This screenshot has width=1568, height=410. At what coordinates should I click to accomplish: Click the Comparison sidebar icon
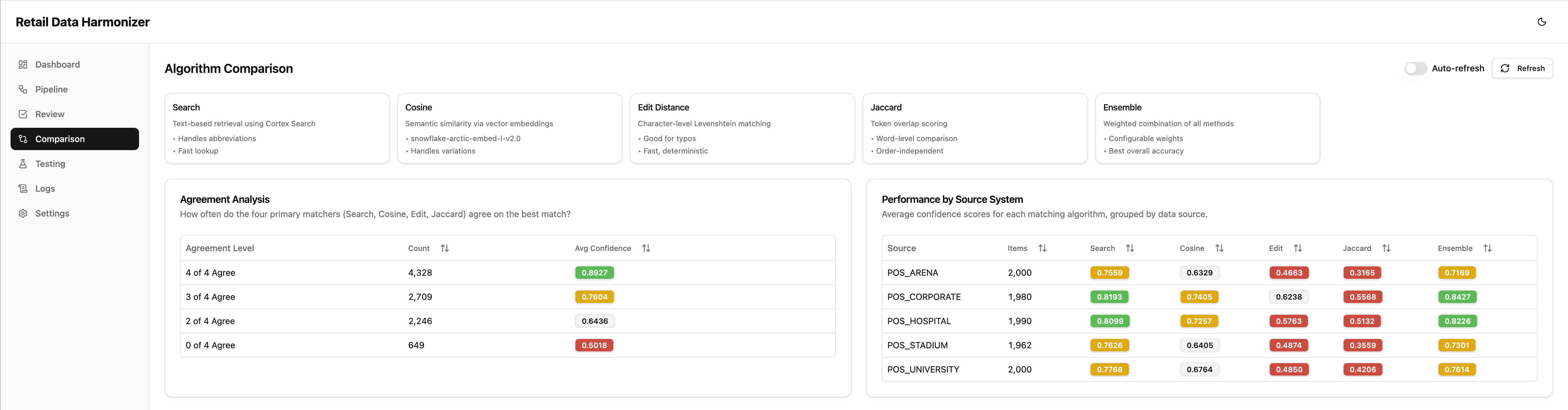point(23,139)
